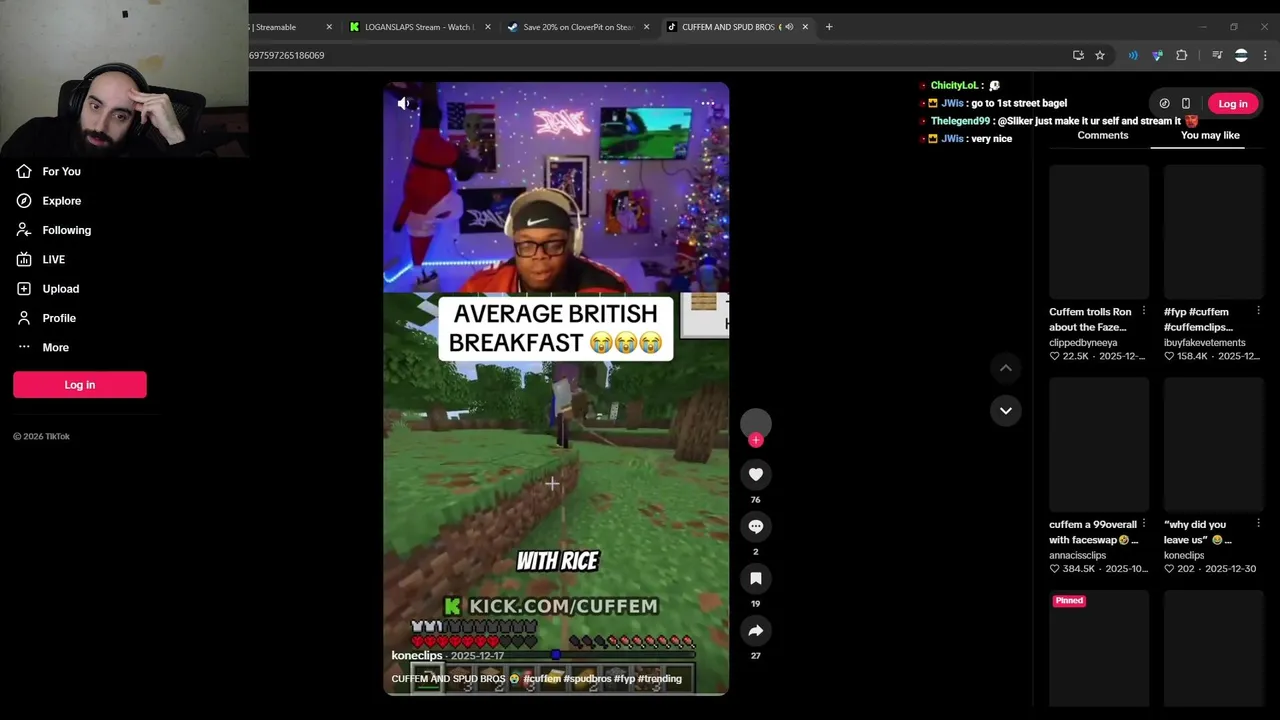
Task: Open the 'why did you leave us' thumbnail
Action: click(x=1214, y=445)
